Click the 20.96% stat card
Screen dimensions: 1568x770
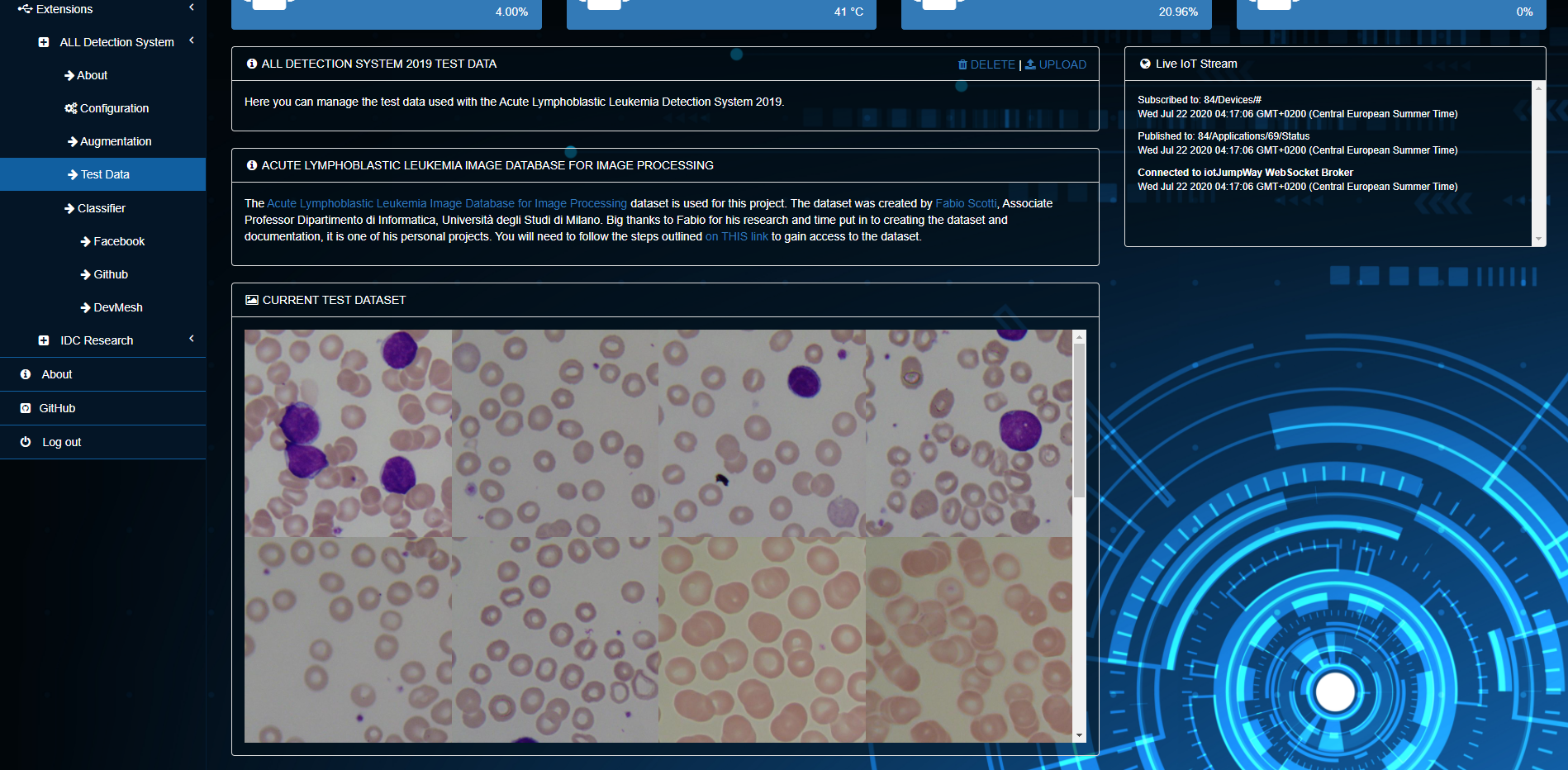click(1056, 14)
